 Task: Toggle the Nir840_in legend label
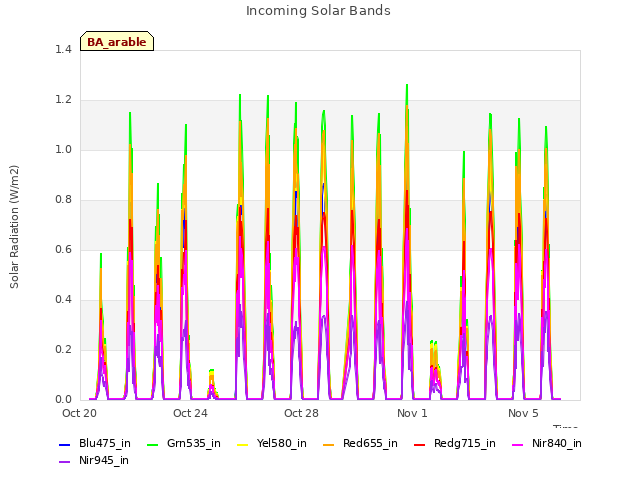[x=557, y=444]
